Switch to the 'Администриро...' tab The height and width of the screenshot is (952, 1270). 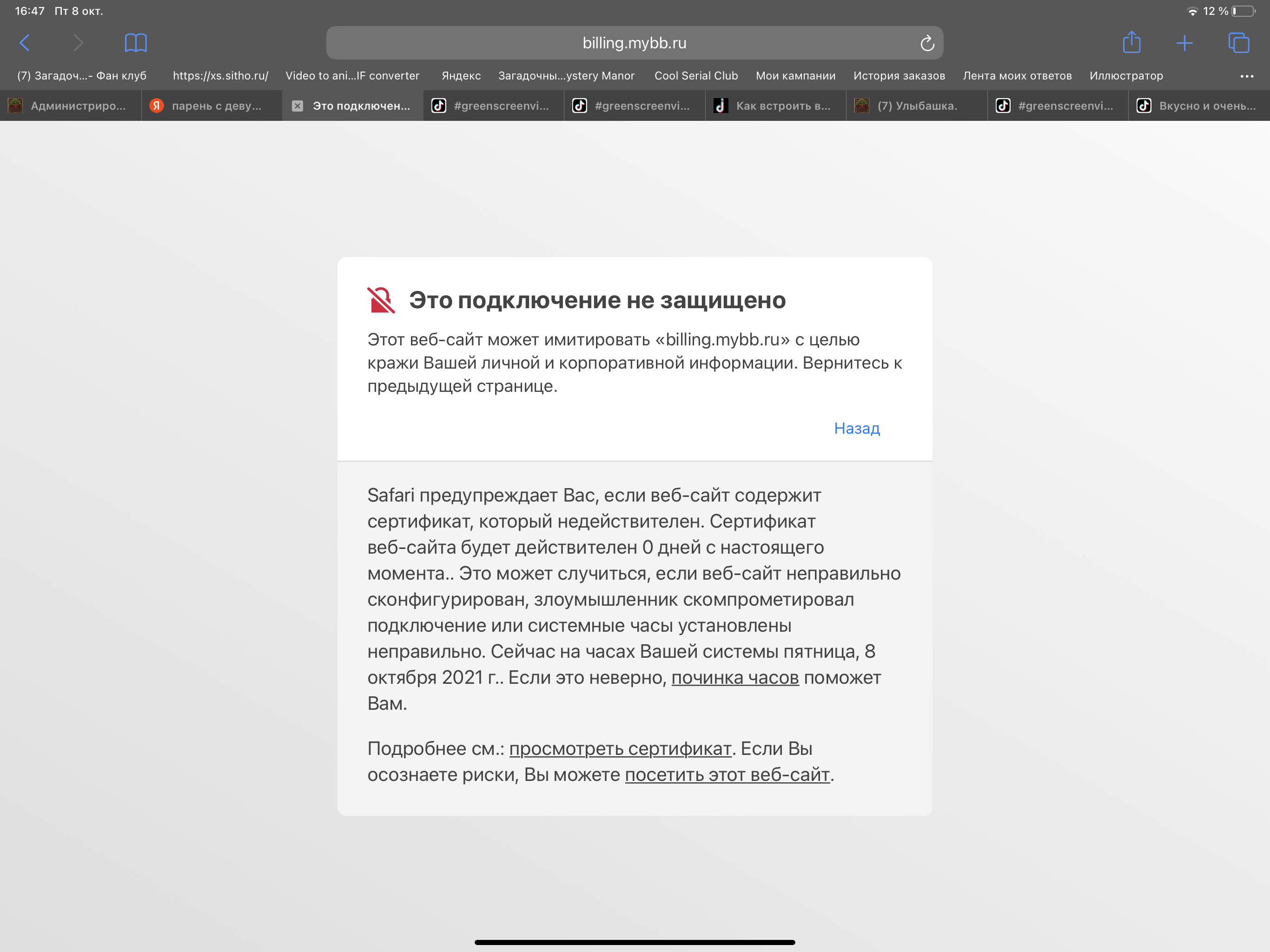click(71, 106)
